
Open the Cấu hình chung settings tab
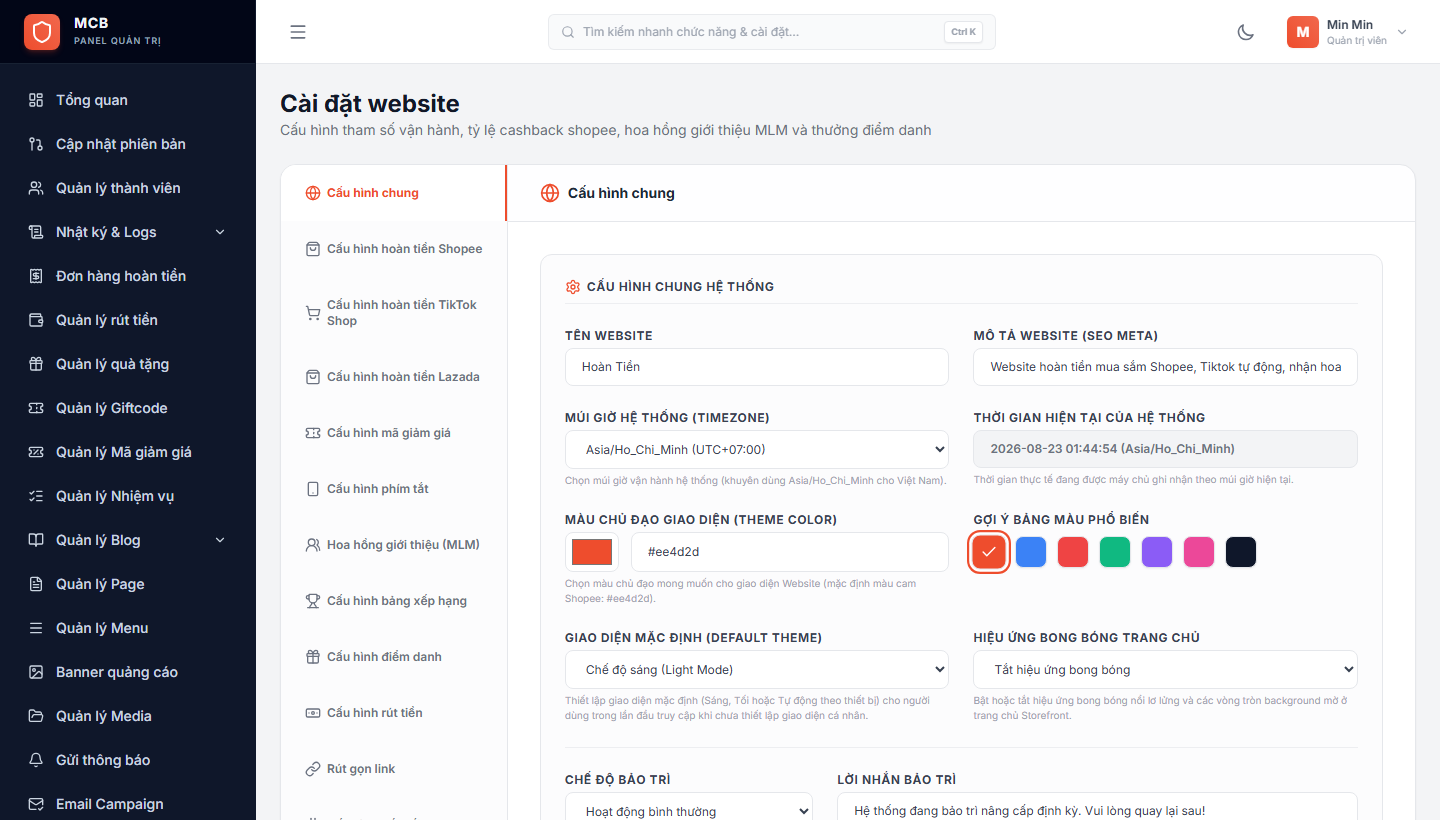[x=394, y=193]
